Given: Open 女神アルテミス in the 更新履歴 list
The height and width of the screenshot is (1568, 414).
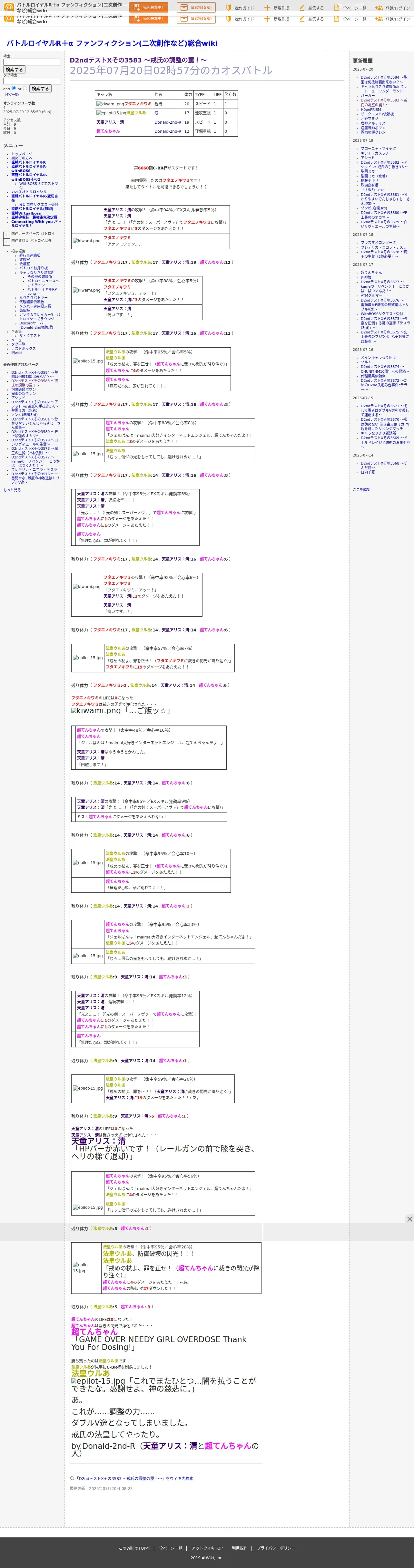Looking at the screenshot, I should pyautogui.click(x=373, y=123).
